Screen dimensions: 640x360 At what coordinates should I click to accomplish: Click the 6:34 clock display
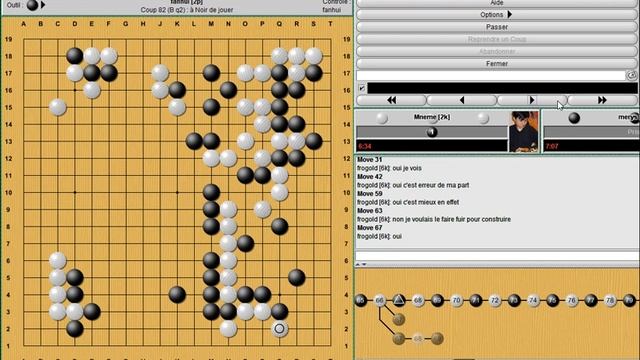coord(364,146)
